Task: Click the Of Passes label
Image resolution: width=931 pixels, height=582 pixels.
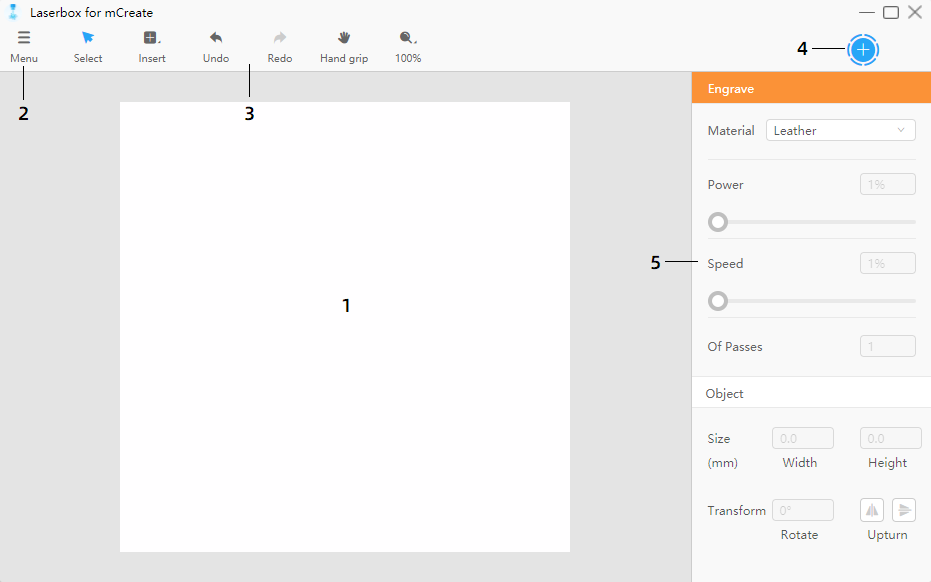Action: click(x=735, y=347)
